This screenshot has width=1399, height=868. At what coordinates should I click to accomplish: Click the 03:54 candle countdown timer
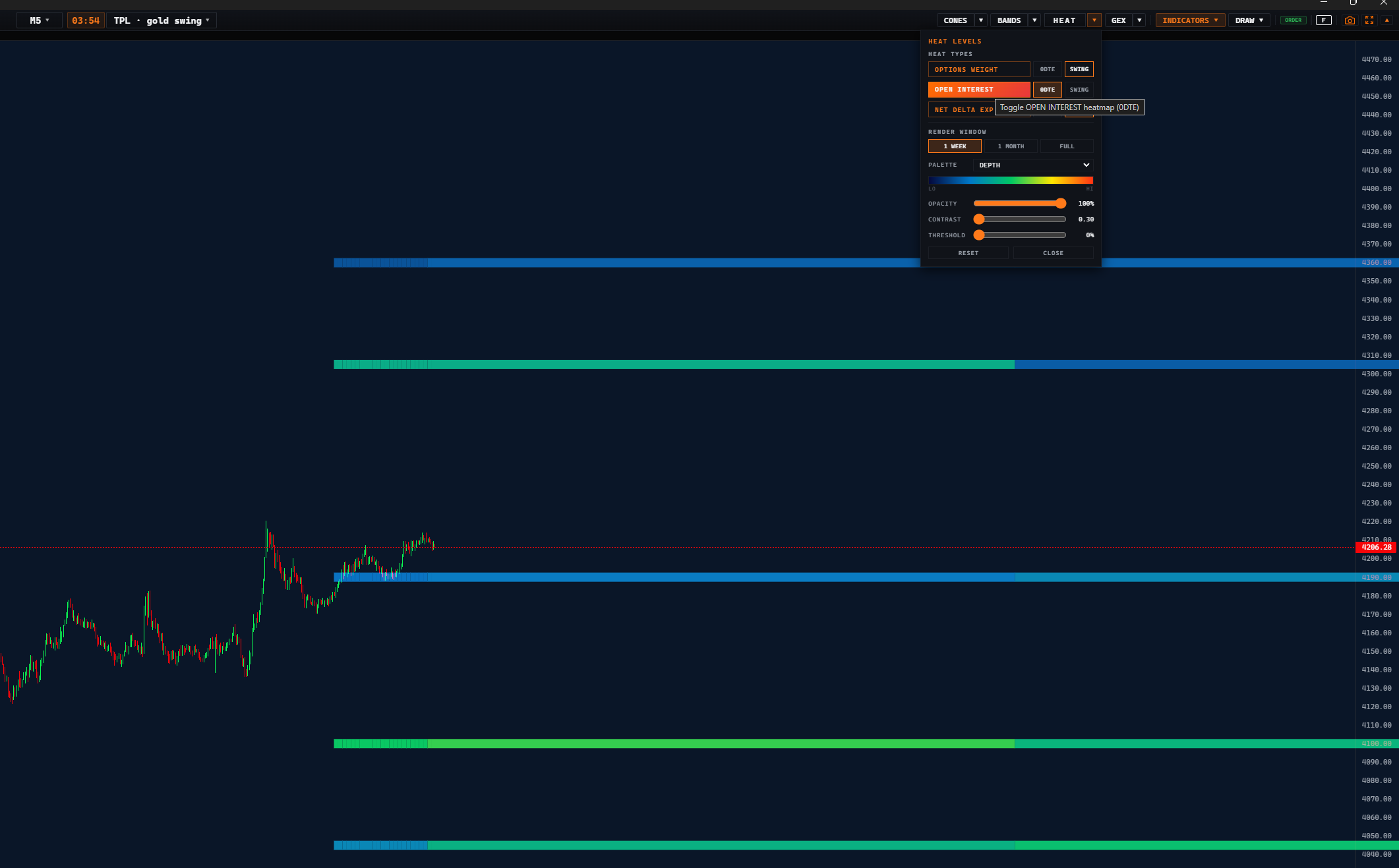coord(86,20)
